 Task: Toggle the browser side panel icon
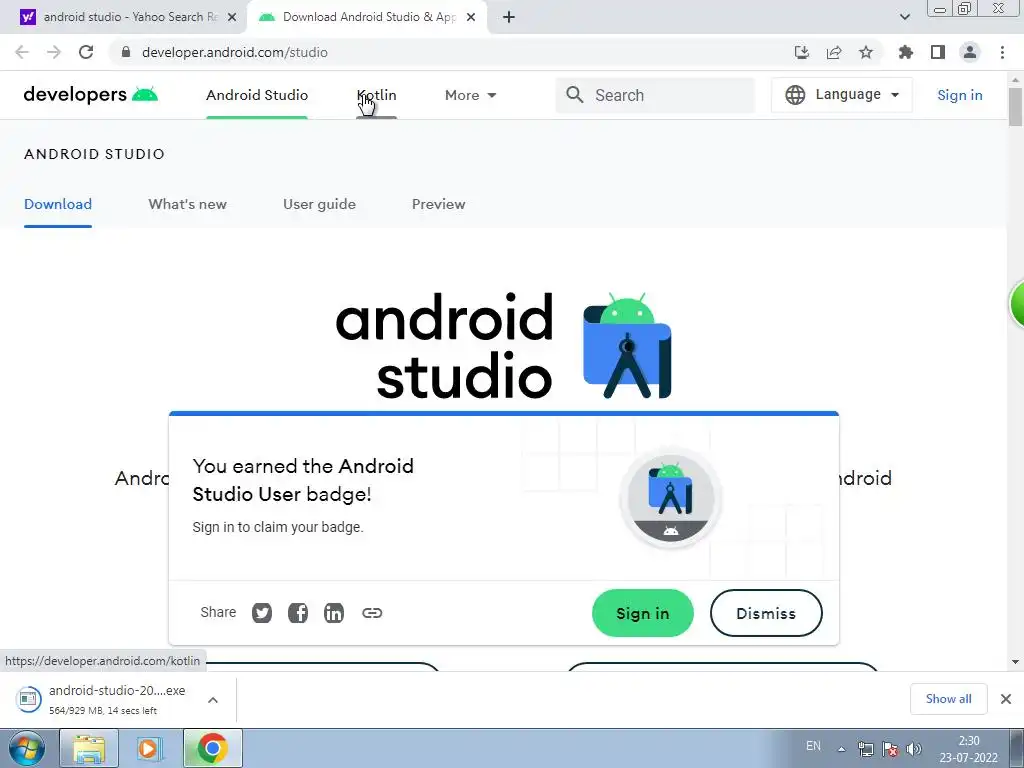click(938, 52)
